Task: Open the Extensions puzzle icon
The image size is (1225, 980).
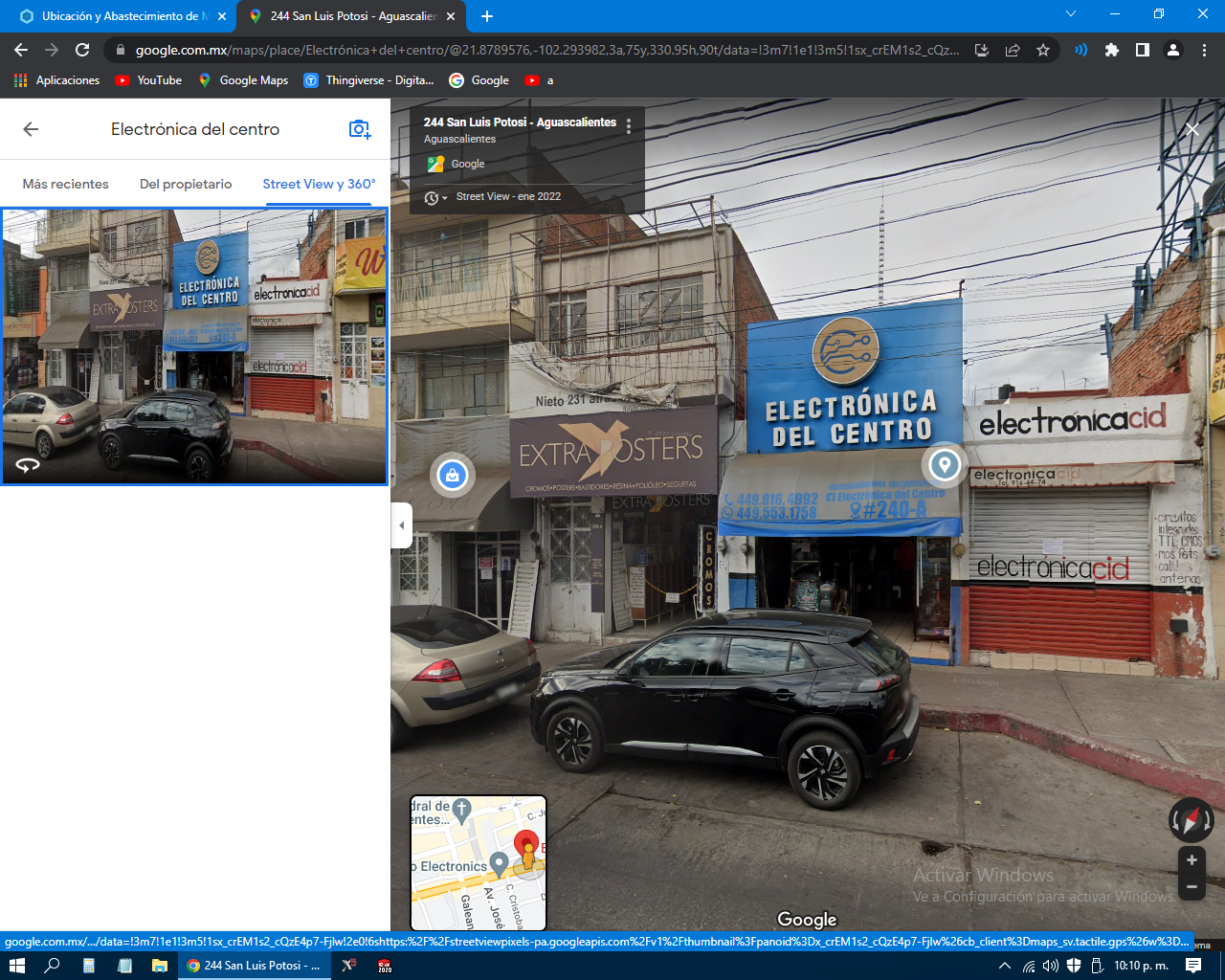Action: click(x=1112, y=50)
